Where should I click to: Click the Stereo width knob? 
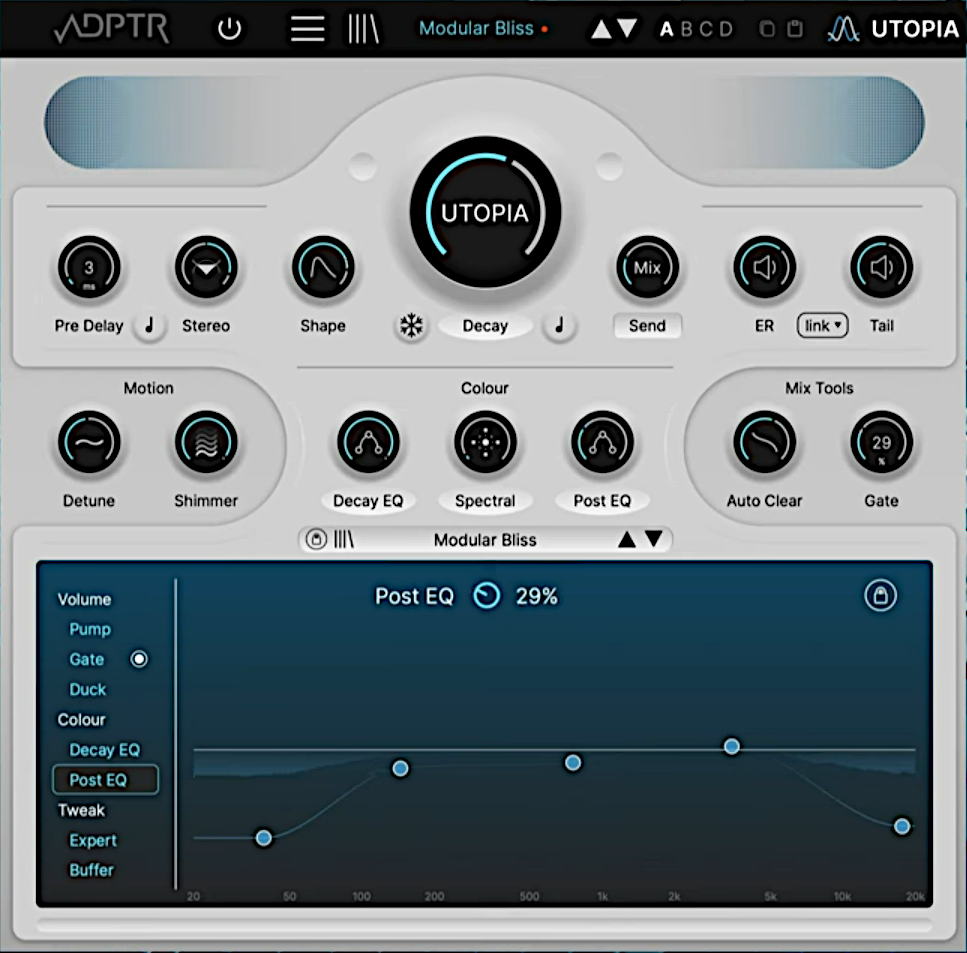pyautogui.click(x=206, y=267)
